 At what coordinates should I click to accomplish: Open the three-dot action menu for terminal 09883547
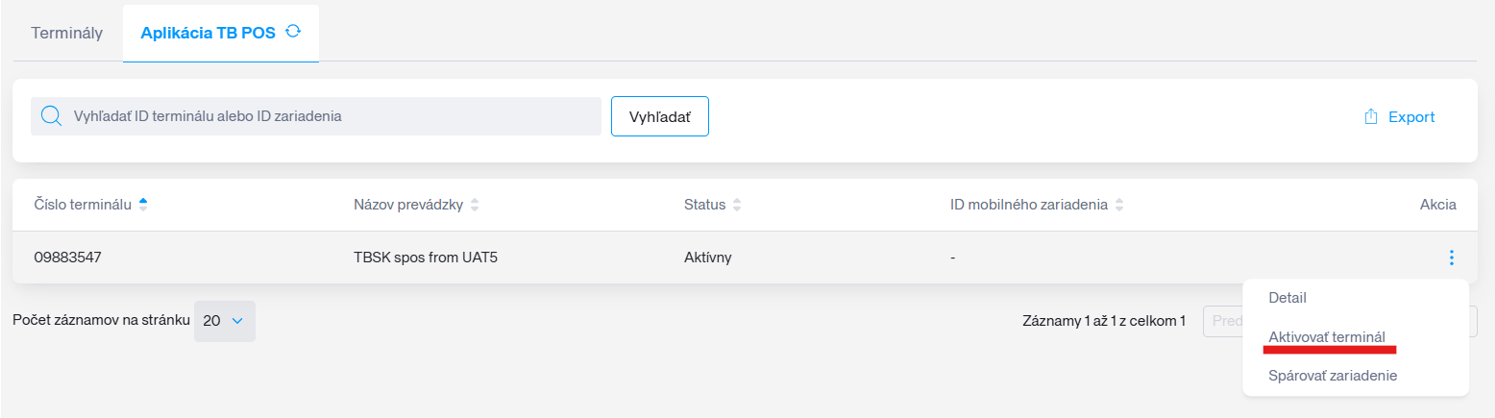[x=1451, y=258]
